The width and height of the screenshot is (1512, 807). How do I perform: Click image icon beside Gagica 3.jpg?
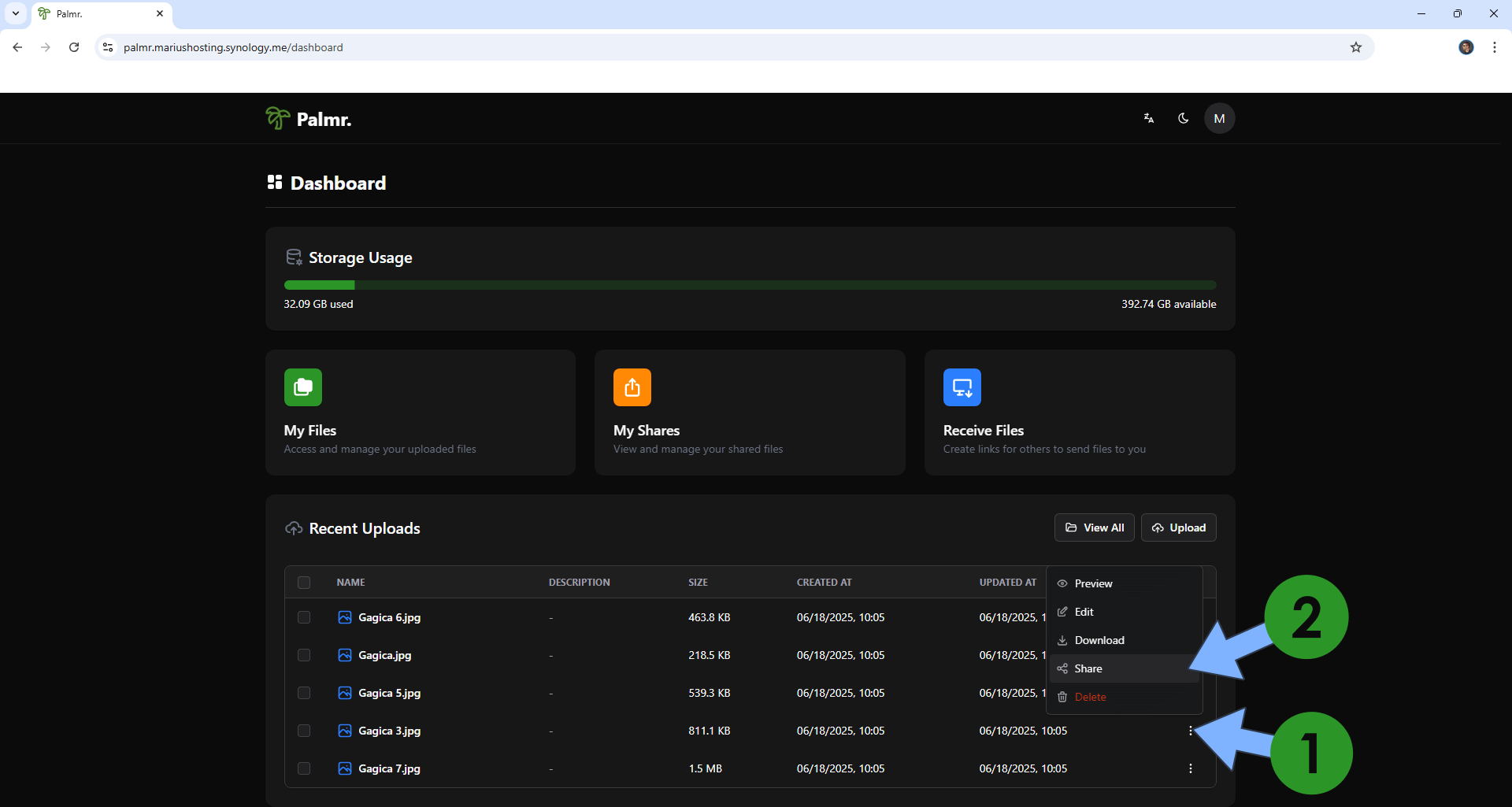coord(345,731)
